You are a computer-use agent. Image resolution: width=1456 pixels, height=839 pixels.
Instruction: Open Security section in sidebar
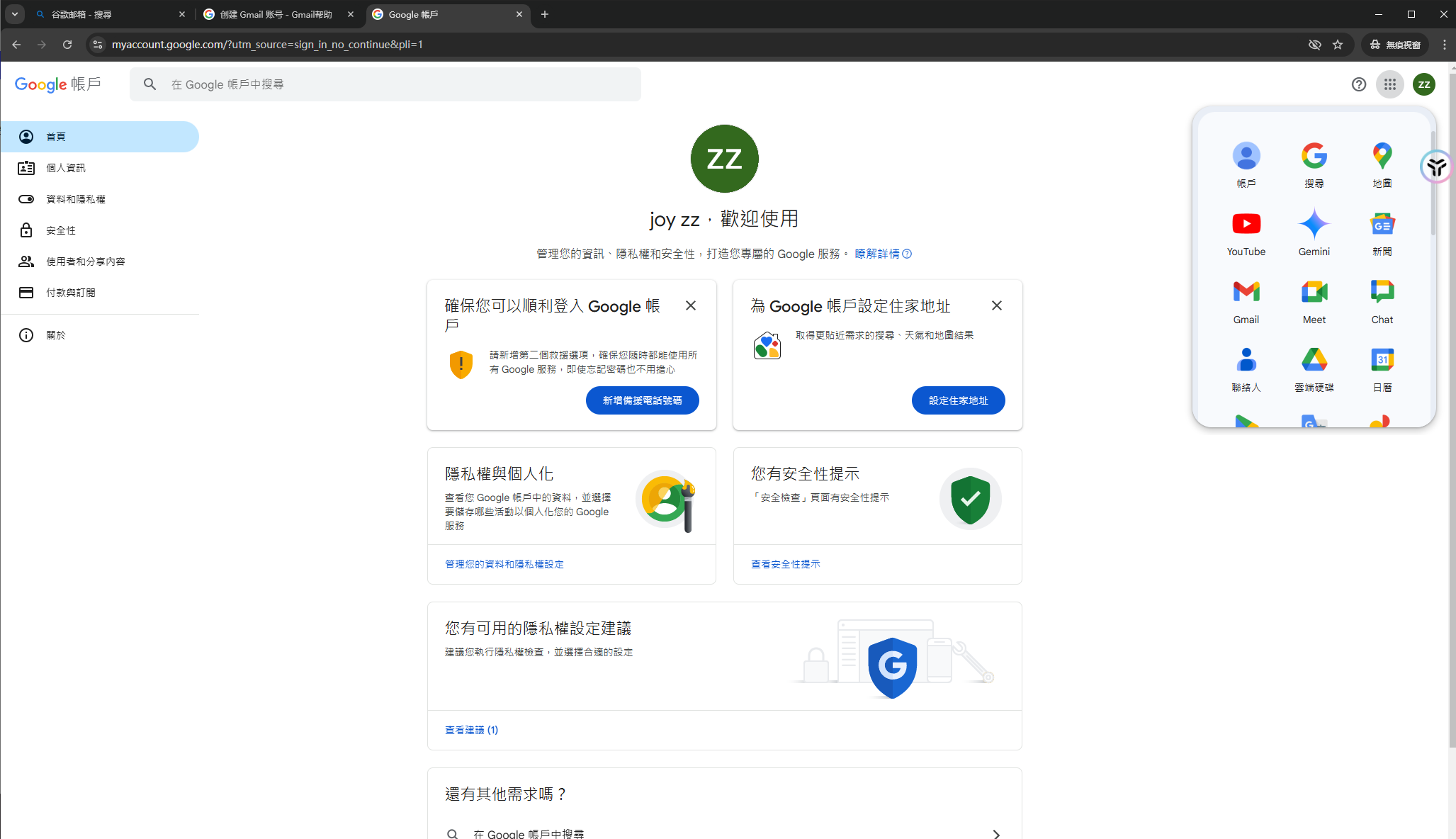tap(99, 230)
